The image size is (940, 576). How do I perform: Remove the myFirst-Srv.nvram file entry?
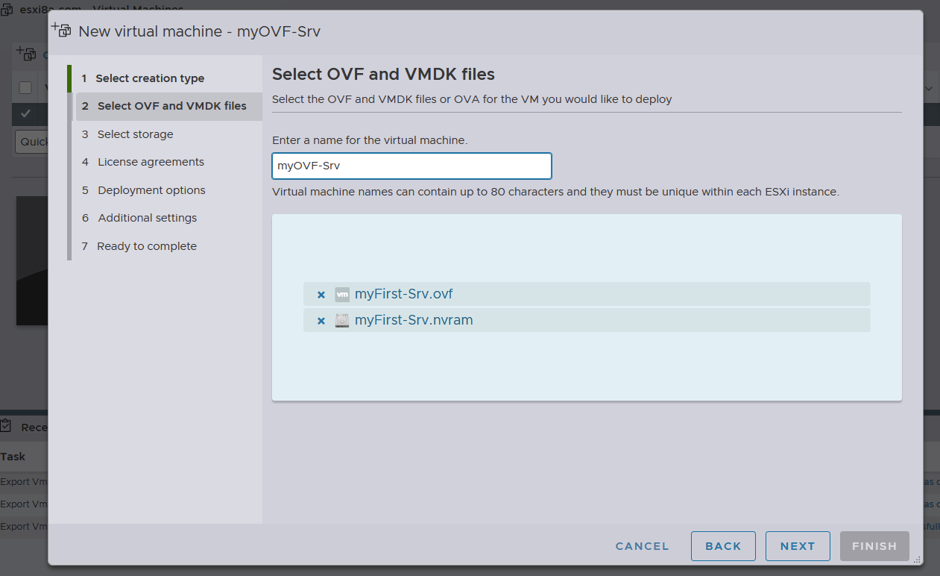(x=321, y=321)
